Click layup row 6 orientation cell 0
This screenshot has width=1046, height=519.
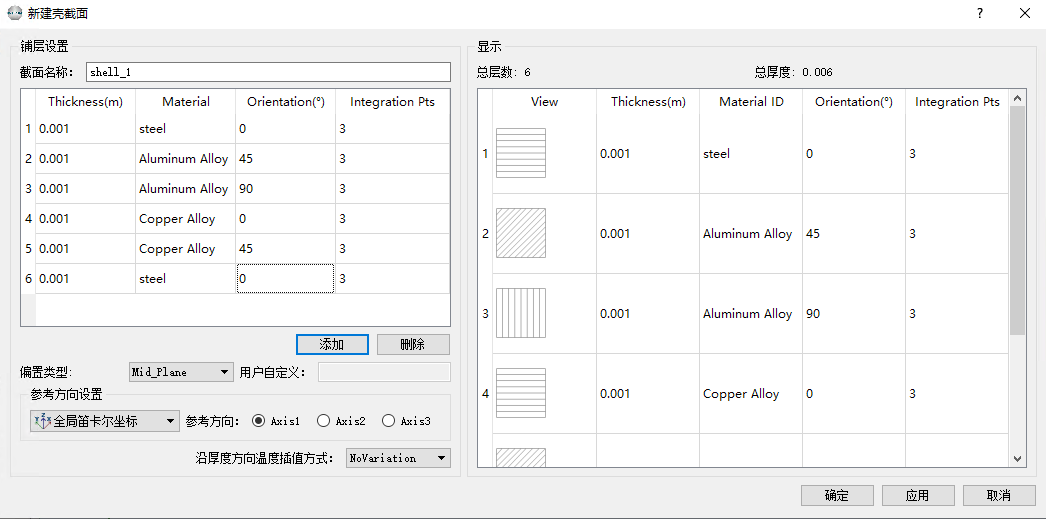point(286,278)
